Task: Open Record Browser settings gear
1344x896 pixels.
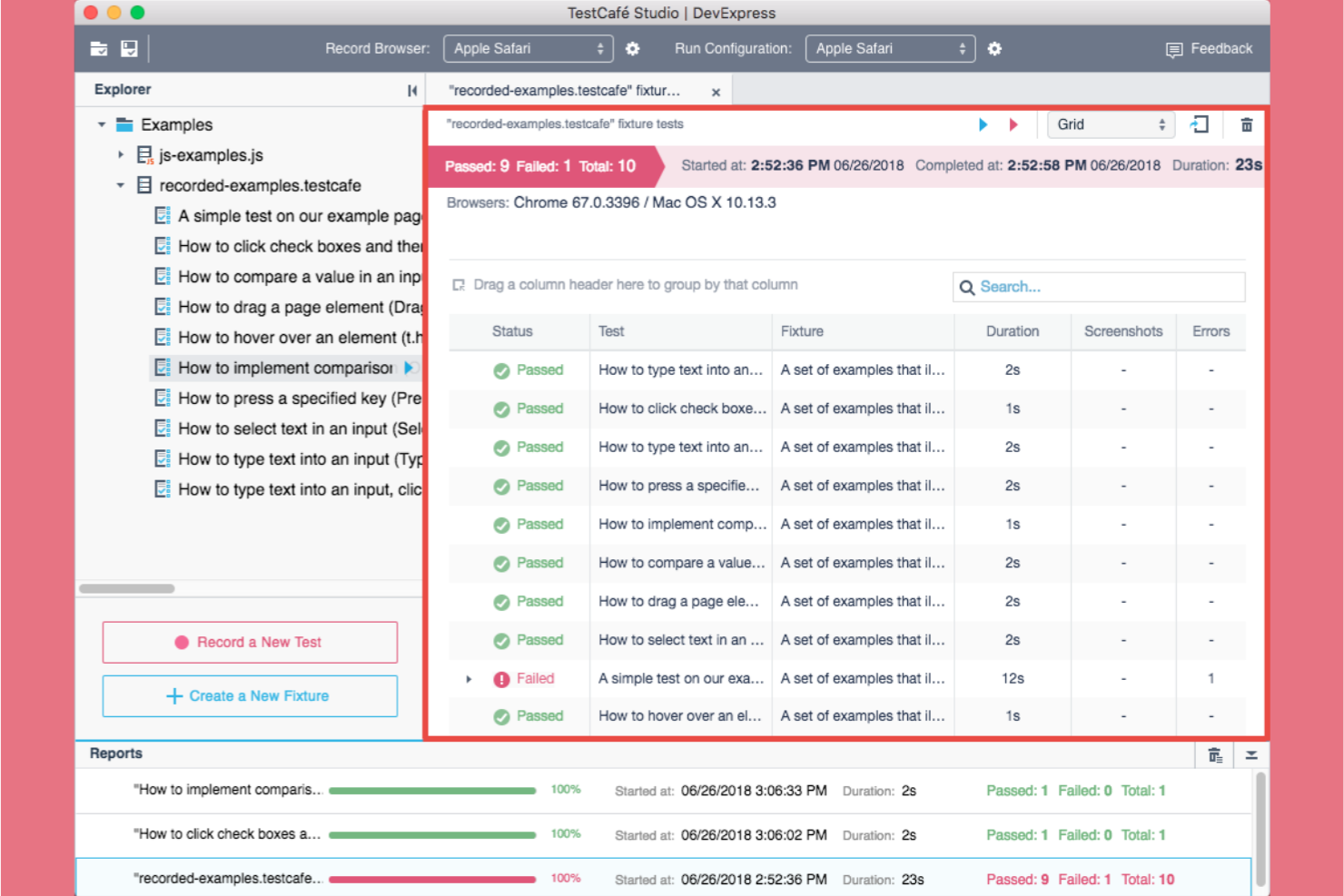Action: click(x=633, y=49)
